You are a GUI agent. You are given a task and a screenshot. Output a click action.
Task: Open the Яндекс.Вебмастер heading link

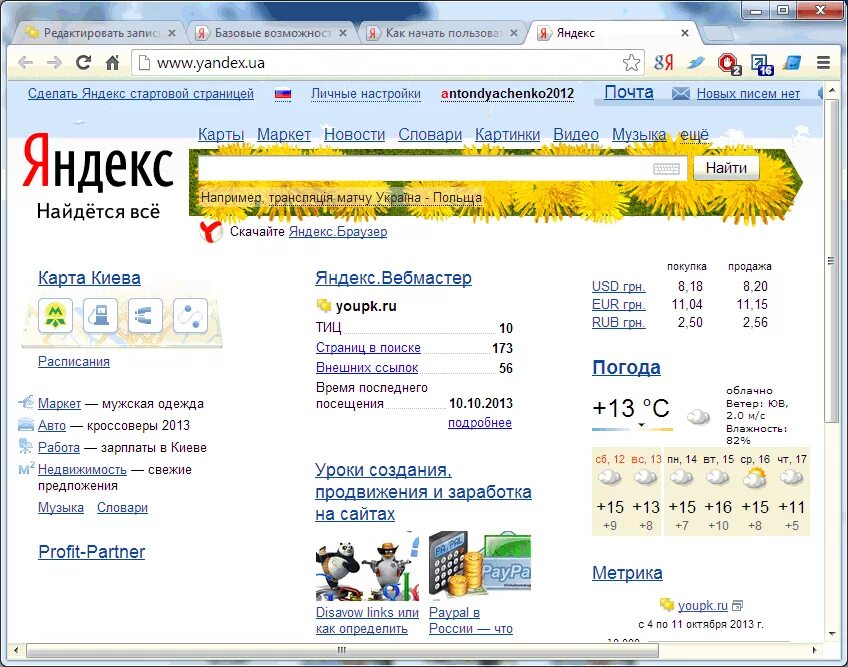(393, 278)
